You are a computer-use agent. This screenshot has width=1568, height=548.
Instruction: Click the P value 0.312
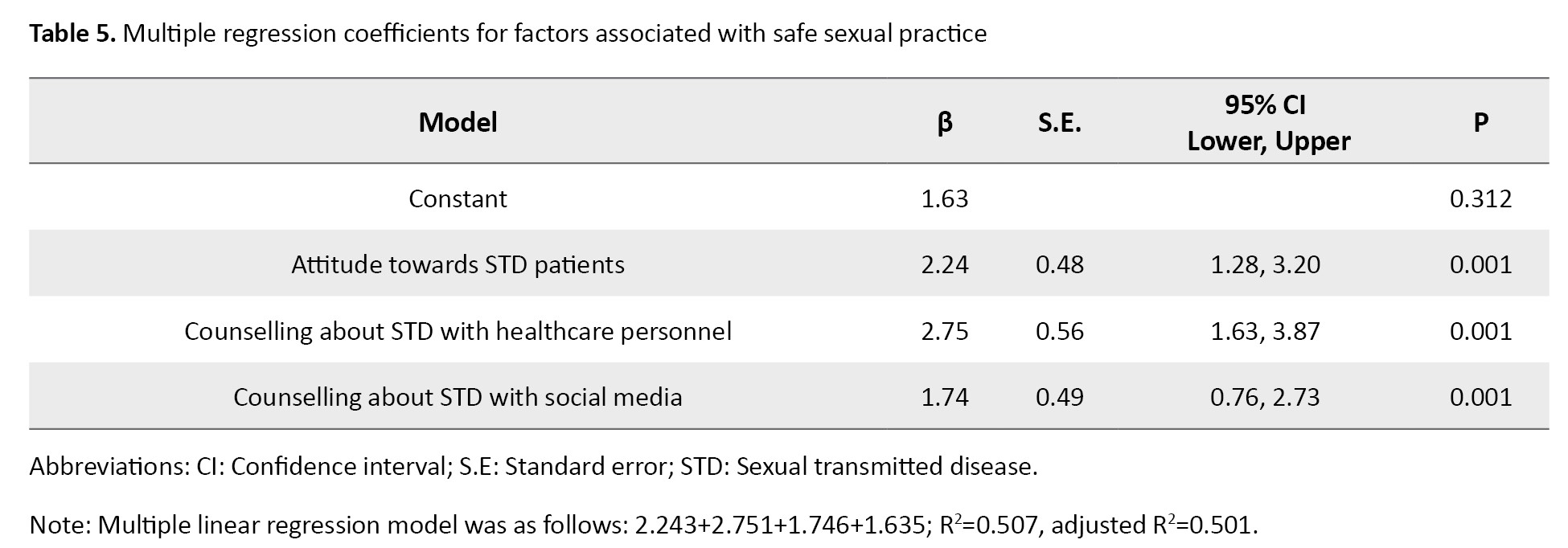(1480, 198)
